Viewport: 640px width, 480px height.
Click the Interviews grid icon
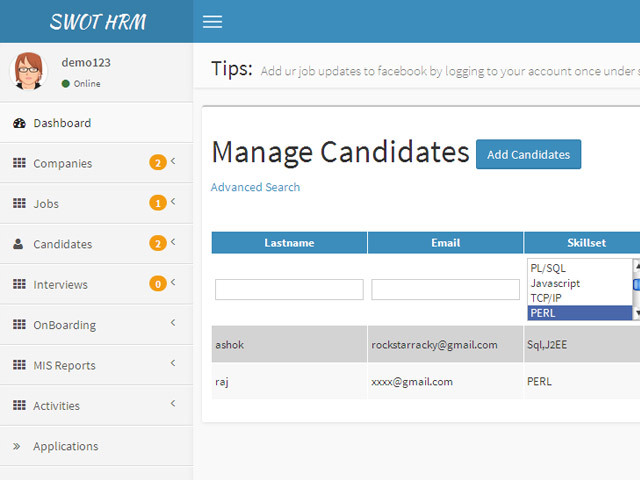click(19, 285)
